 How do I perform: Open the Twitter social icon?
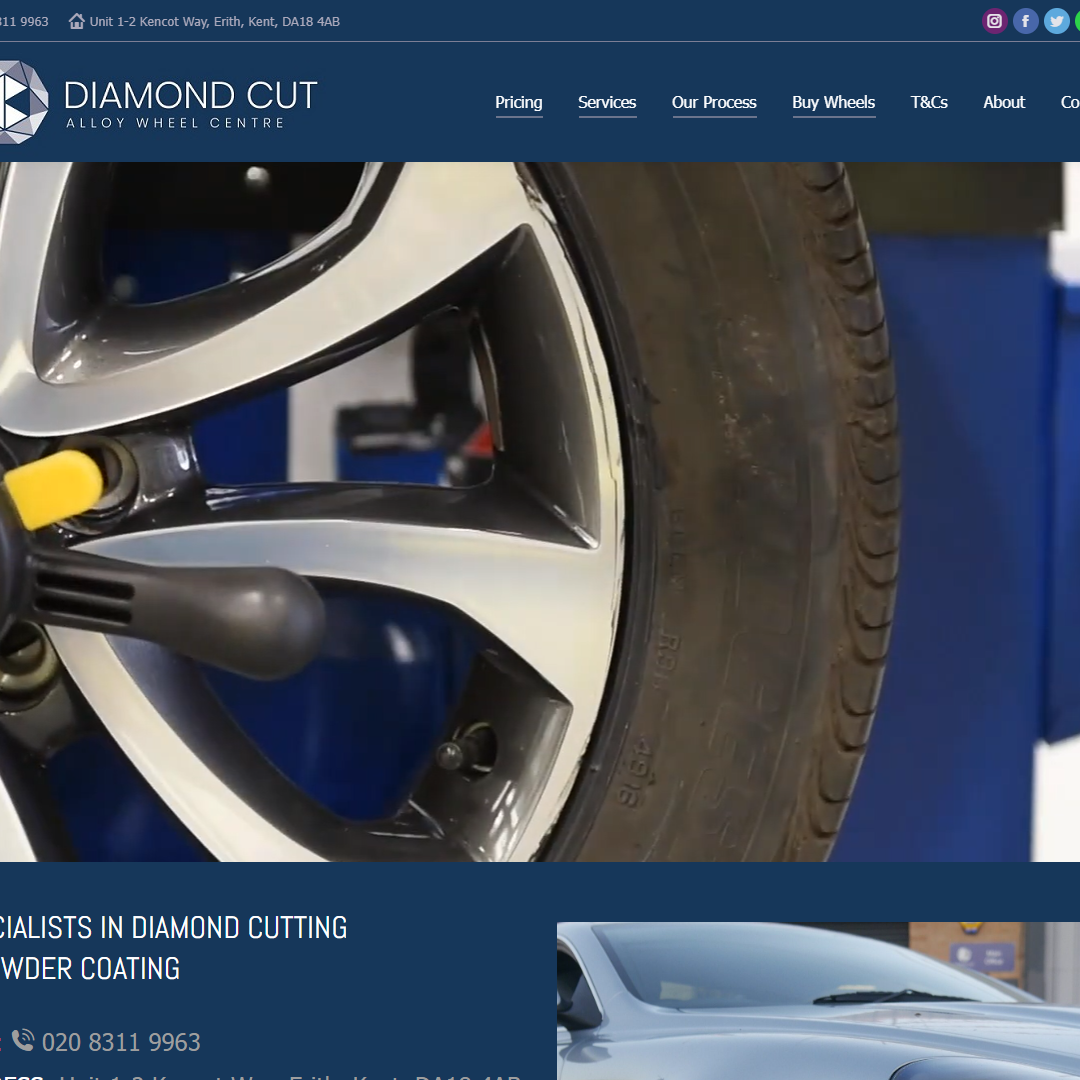coord(1056,20)
